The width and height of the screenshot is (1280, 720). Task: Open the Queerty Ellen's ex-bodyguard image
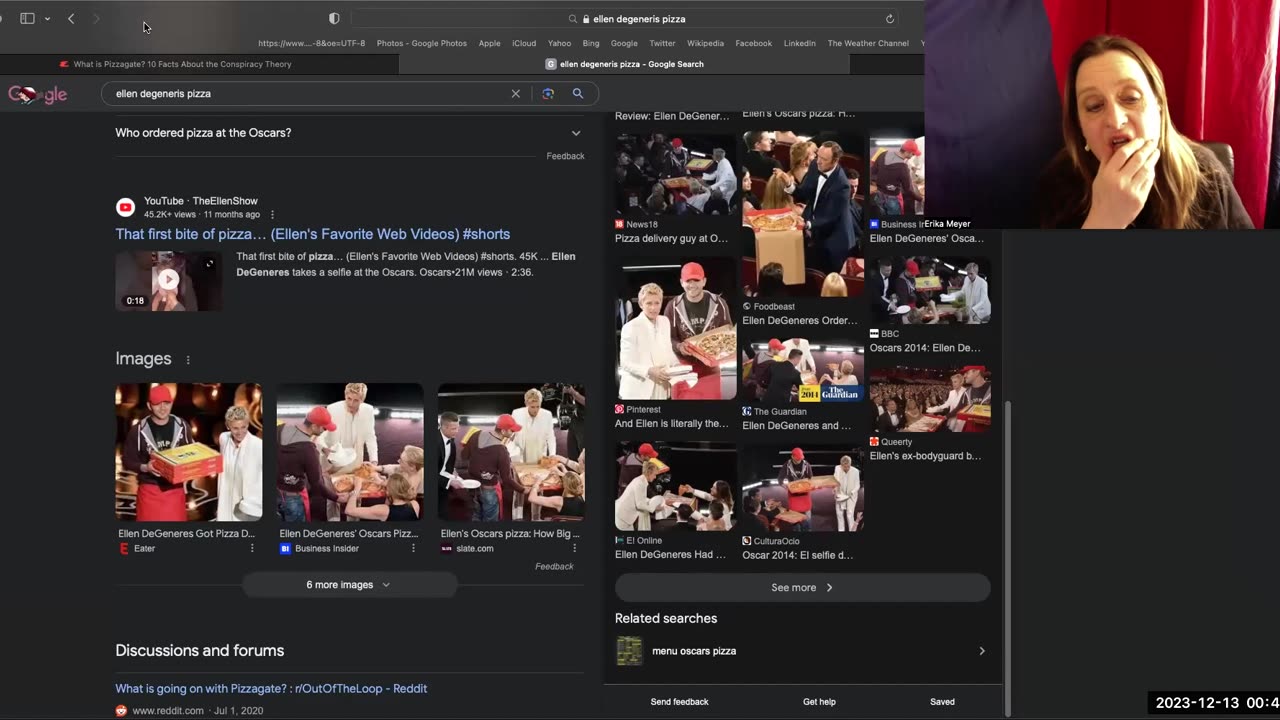tap(930, 399)
